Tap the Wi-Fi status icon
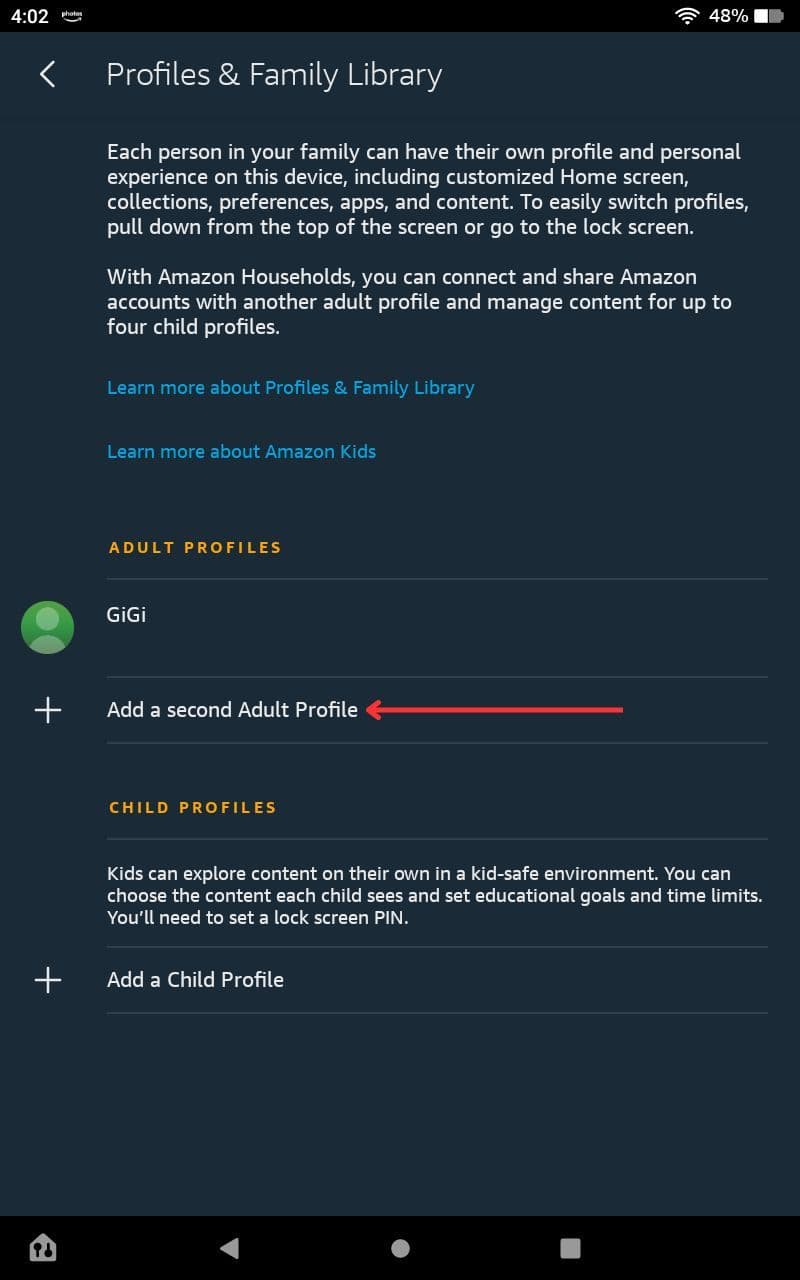This screenshot has height=1280, width=800. point(686,16)
